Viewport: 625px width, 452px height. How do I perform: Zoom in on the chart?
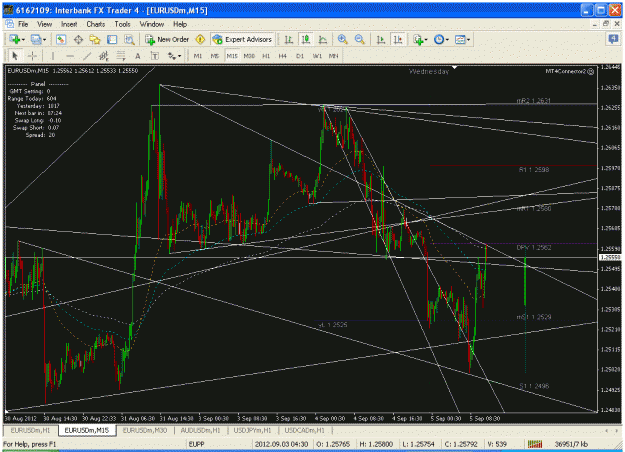[342, 39]
